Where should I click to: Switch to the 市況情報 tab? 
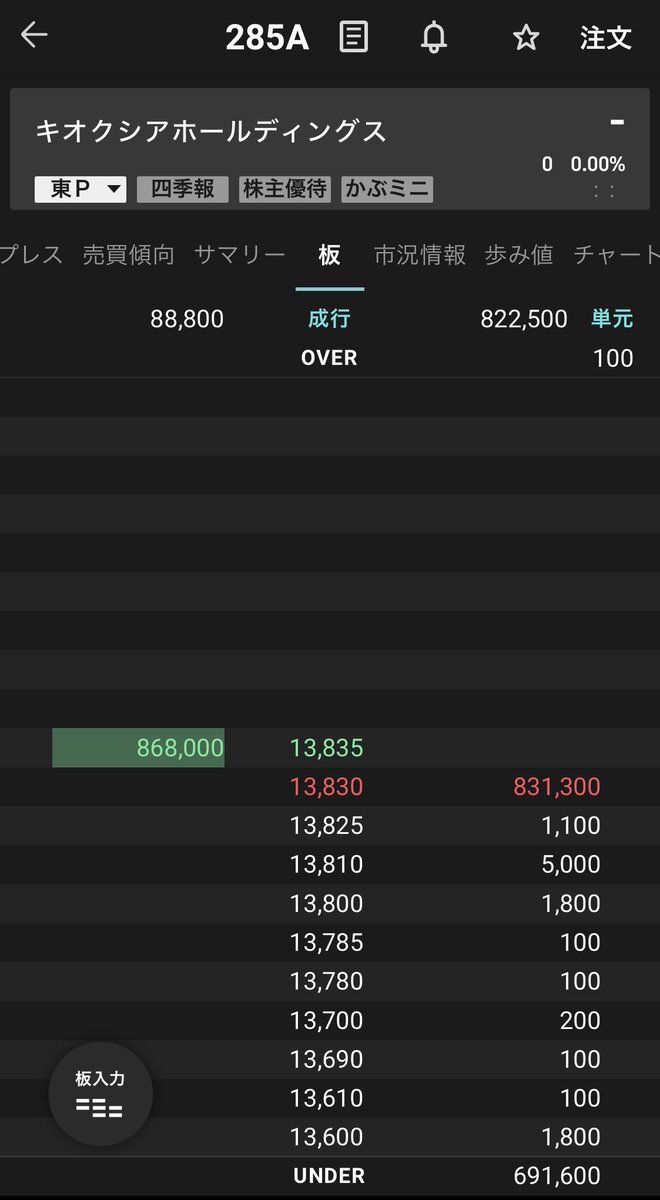tap(420, 255)
